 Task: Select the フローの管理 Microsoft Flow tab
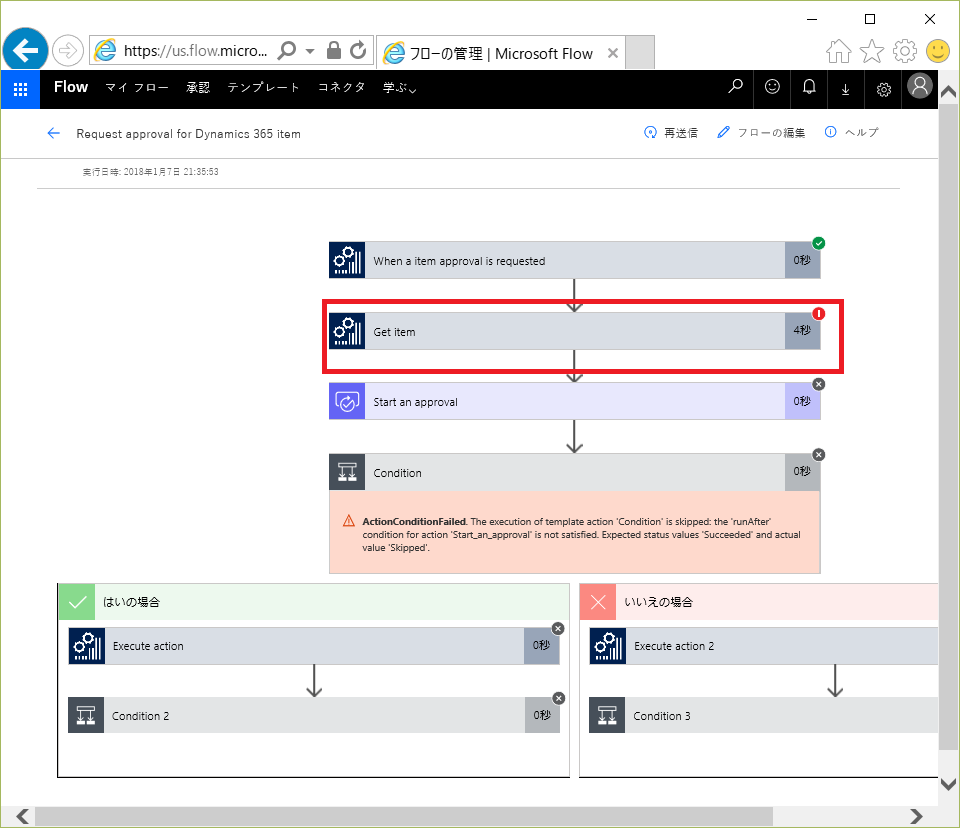click(x=499, y=53)
